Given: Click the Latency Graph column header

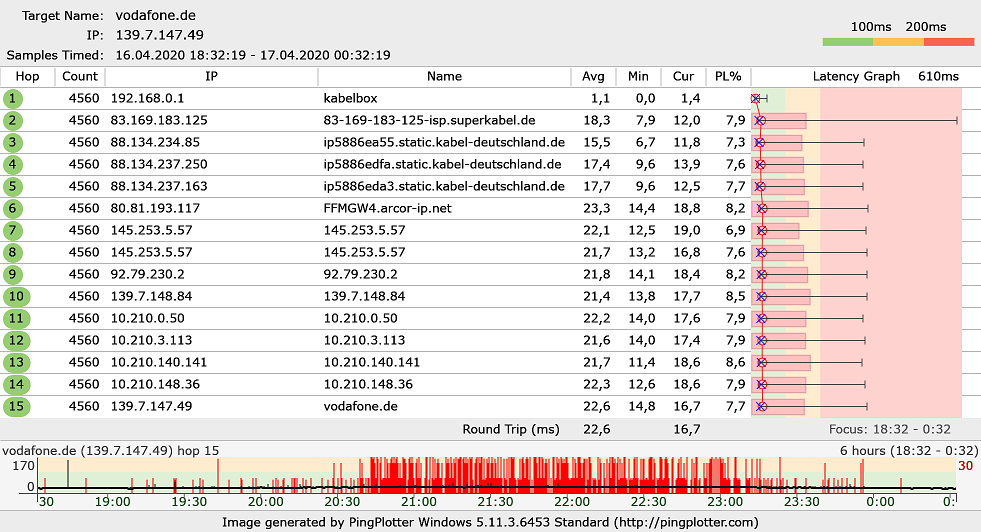Looking at the screenshot, I should [x=856, y=76].
